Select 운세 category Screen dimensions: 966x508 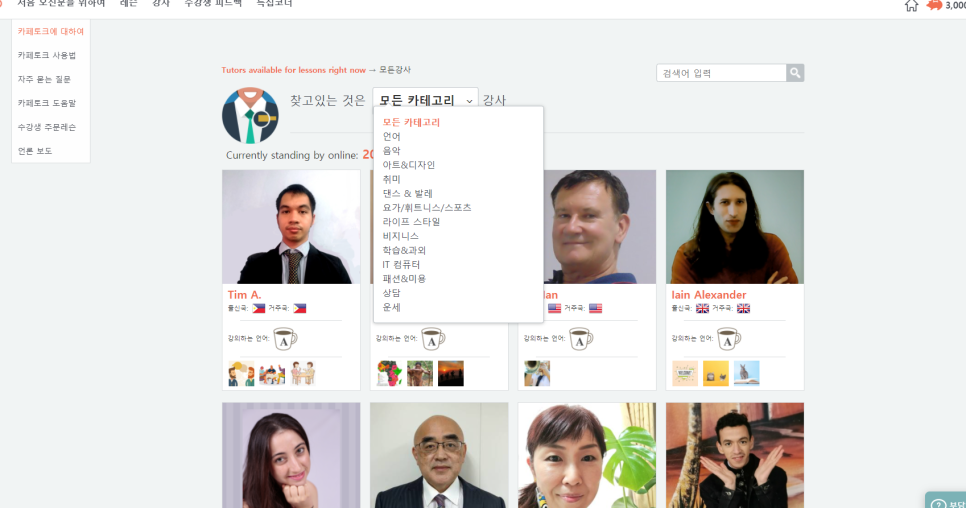pyautogui.click(x=391, y=306)
